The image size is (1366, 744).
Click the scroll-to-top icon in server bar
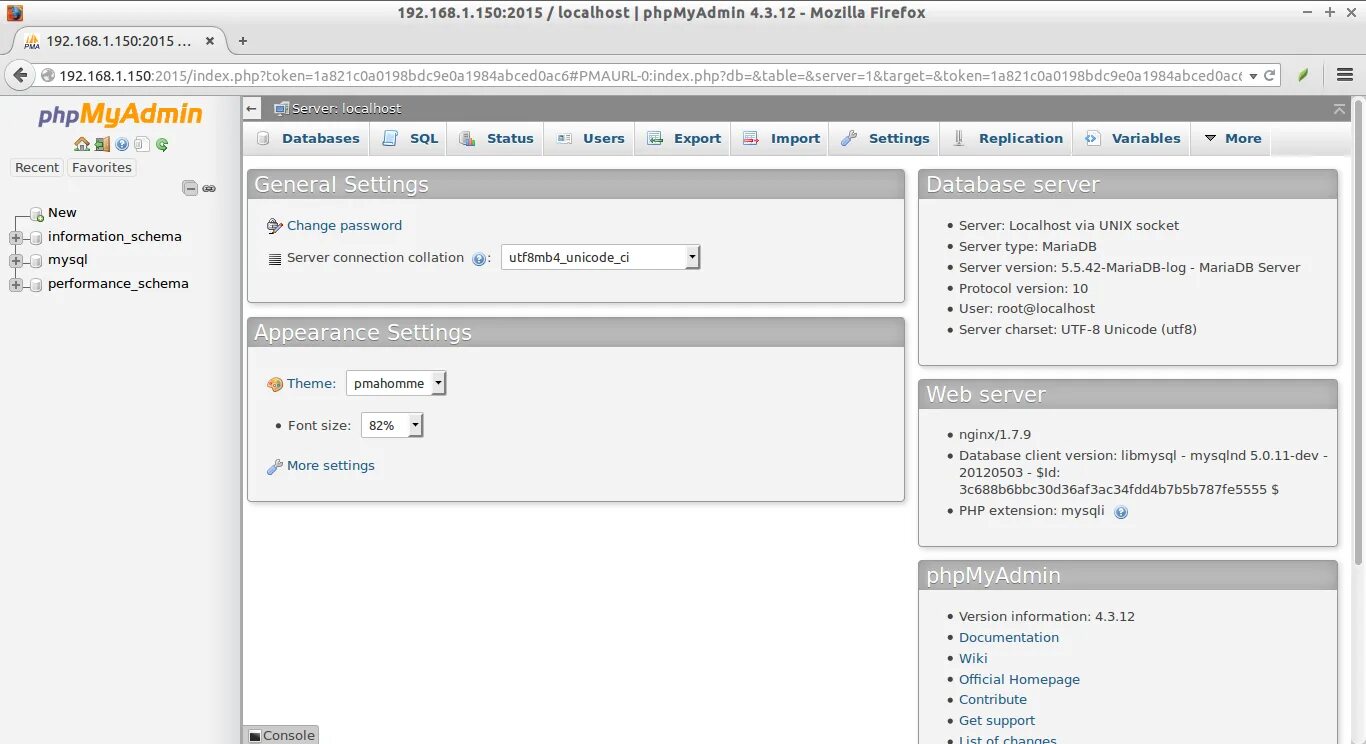tap(1339, 108)
